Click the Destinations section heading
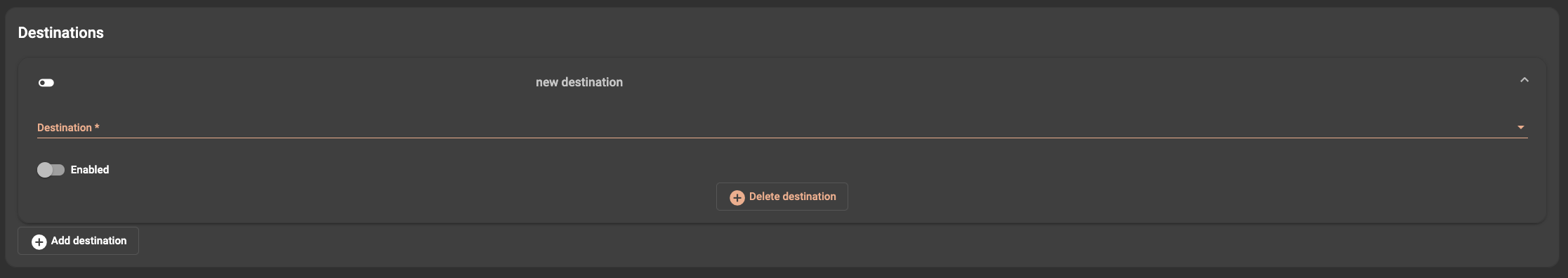 pyautogui.click(x=61, y=33)
